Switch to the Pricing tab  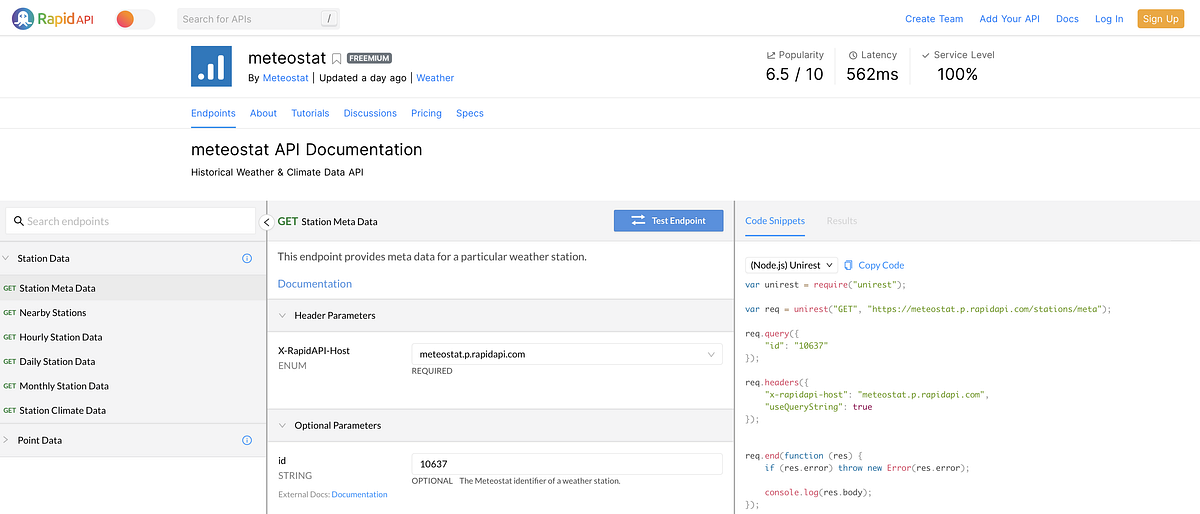[x=426, y=113]
